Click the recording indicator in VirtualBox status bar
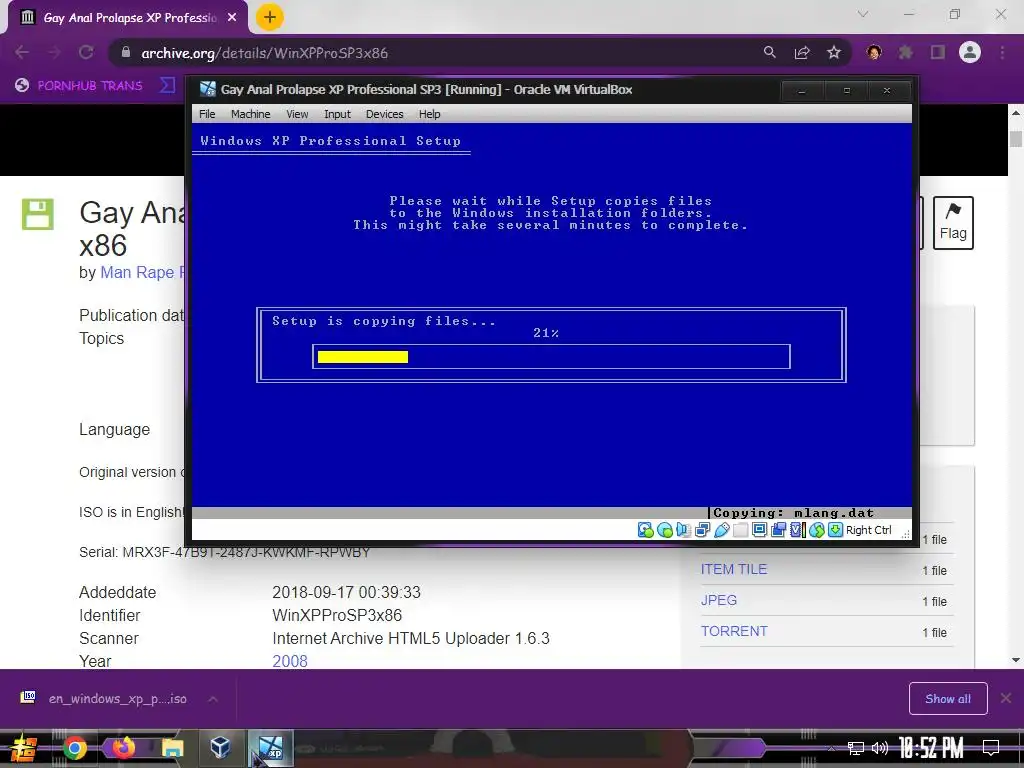 pos(778,530)
